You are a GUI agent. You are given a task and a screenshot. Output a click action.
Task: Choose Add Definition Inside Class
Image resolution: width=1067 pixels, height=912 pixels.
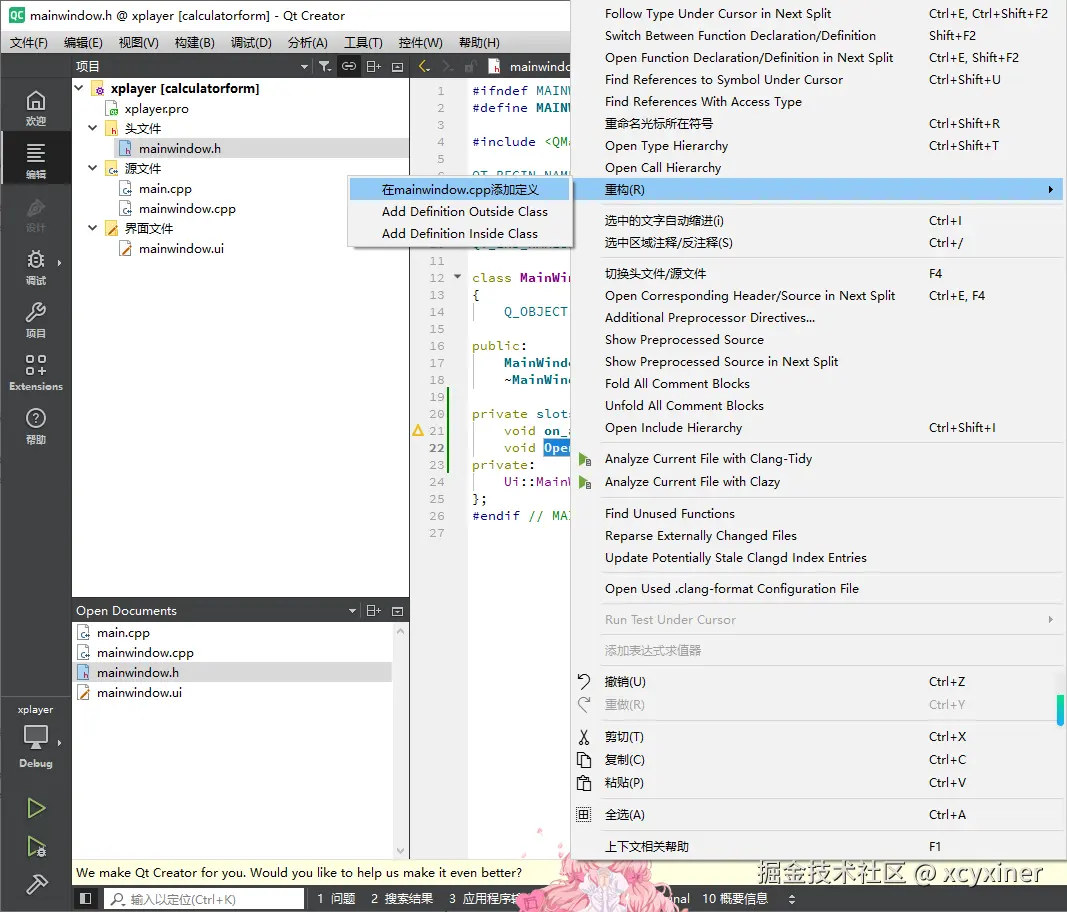459,233
